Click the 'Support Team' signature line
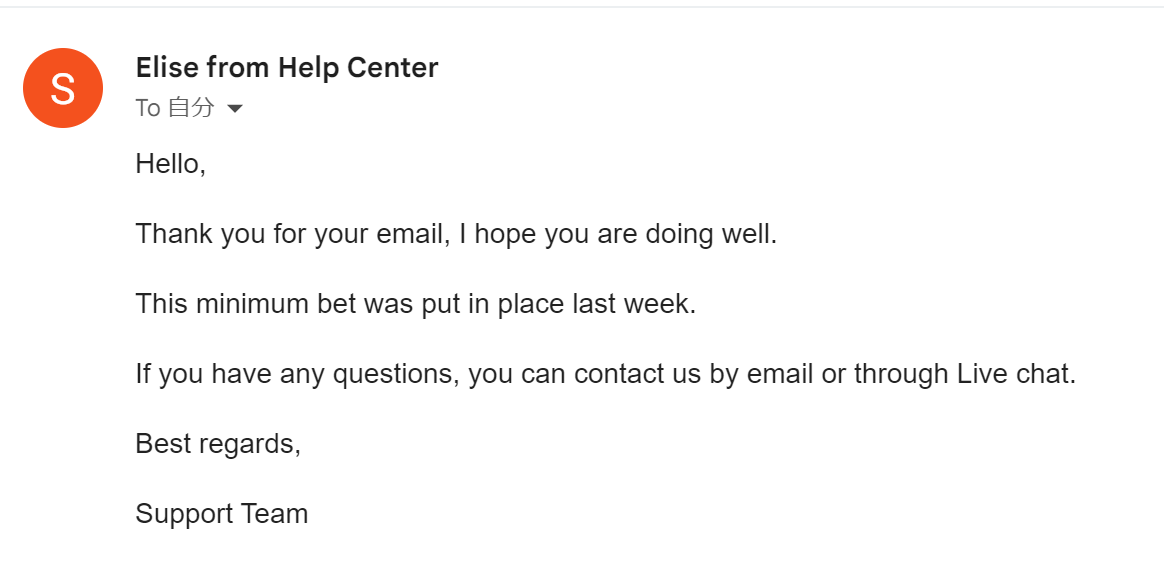 click(x=221, y=514)
